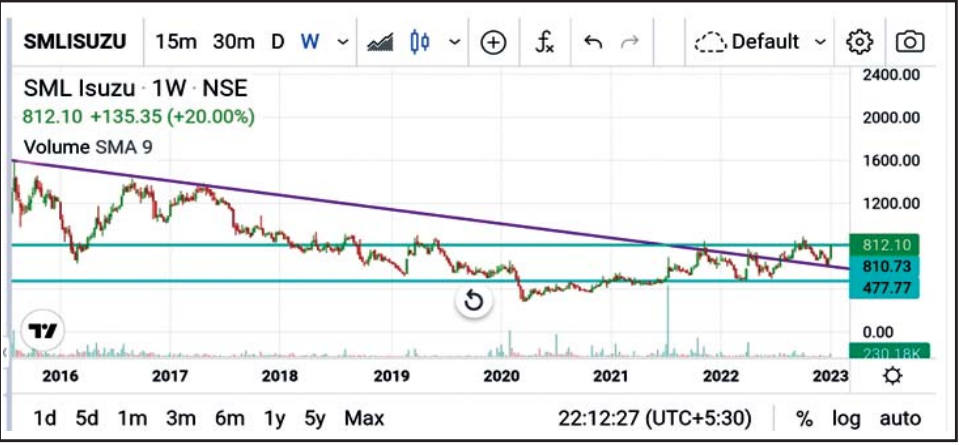The image size is (959, 445).
Task: Click the 230.18K volume label
Action: click(890, 353)
